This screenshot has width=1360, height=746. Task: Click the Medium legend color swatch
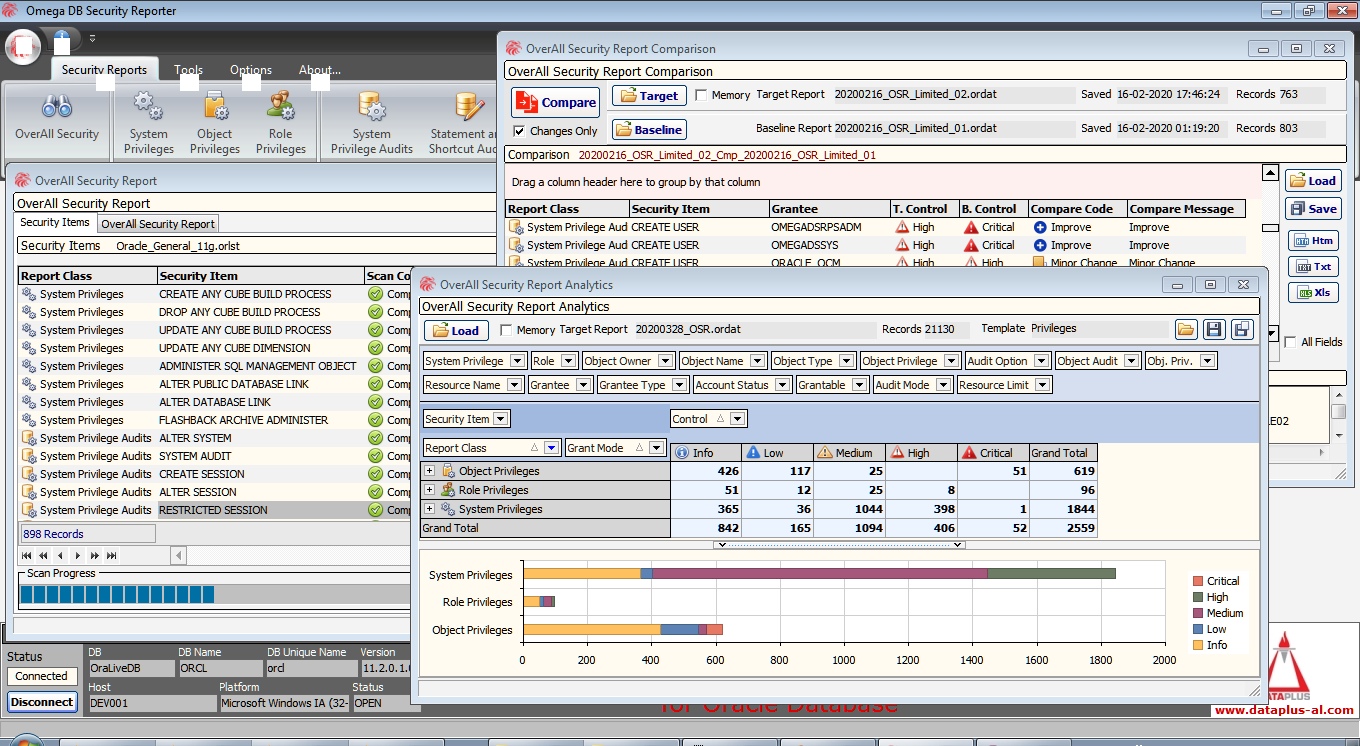tap(1198, 613)
